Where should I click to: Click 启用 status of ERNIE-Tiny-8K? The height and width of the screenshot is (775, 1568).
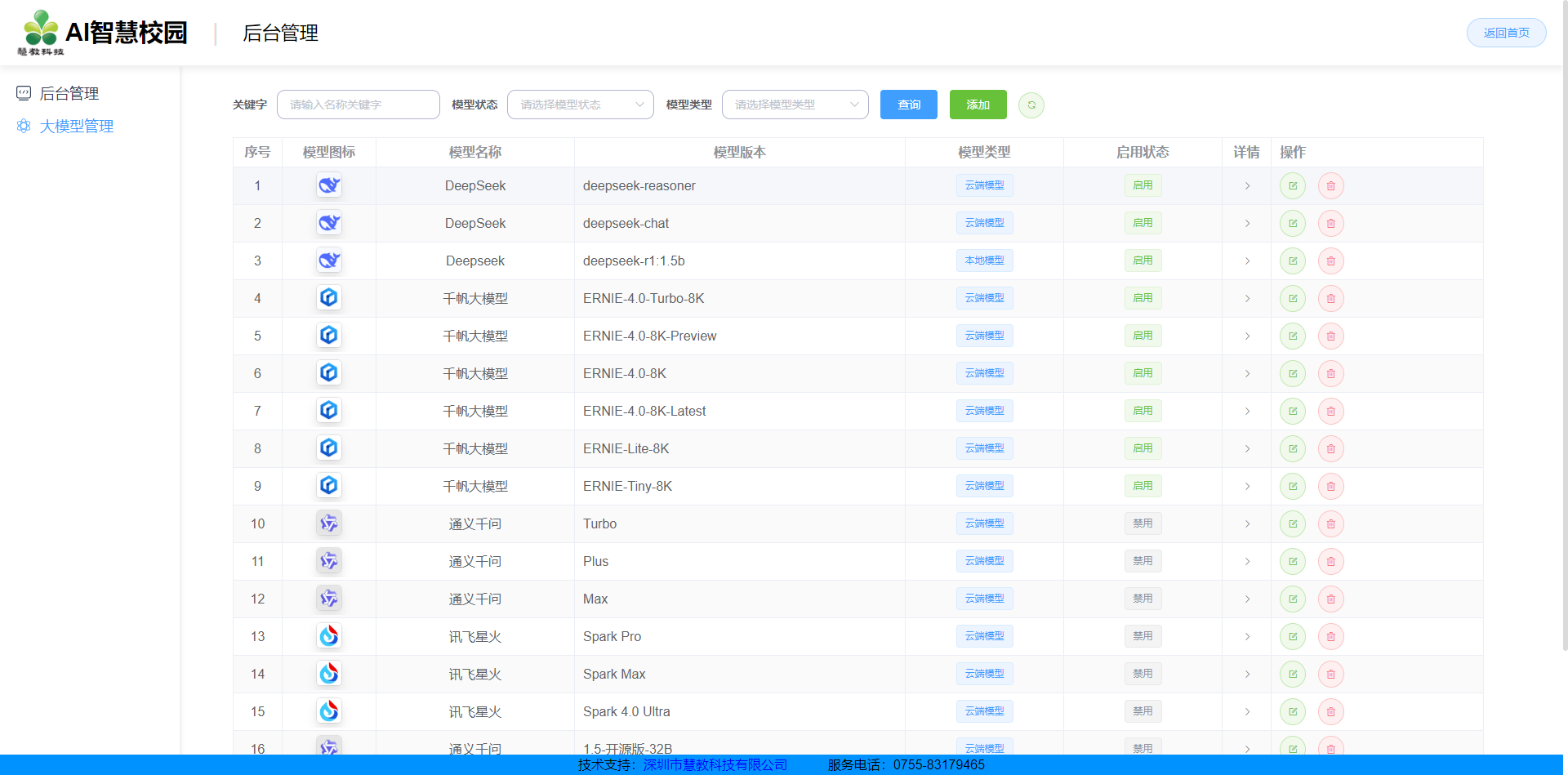point(1143,486)
